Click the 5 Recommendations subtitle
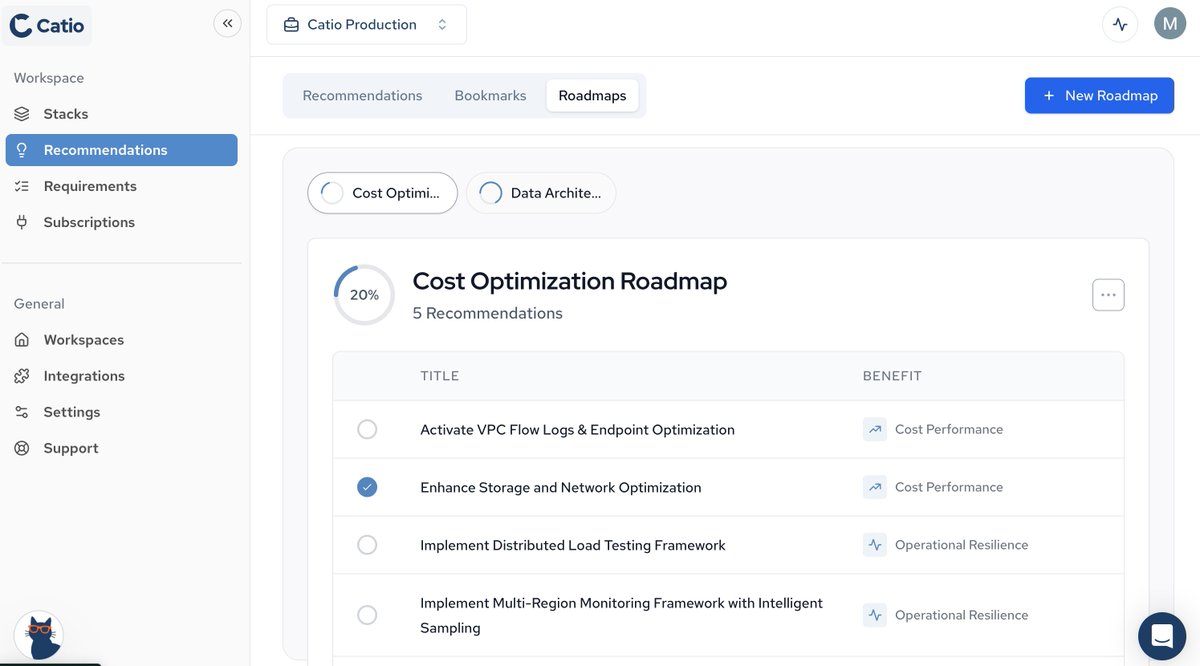The width and height of the screenshot is (1200, 666). [487, 314]
